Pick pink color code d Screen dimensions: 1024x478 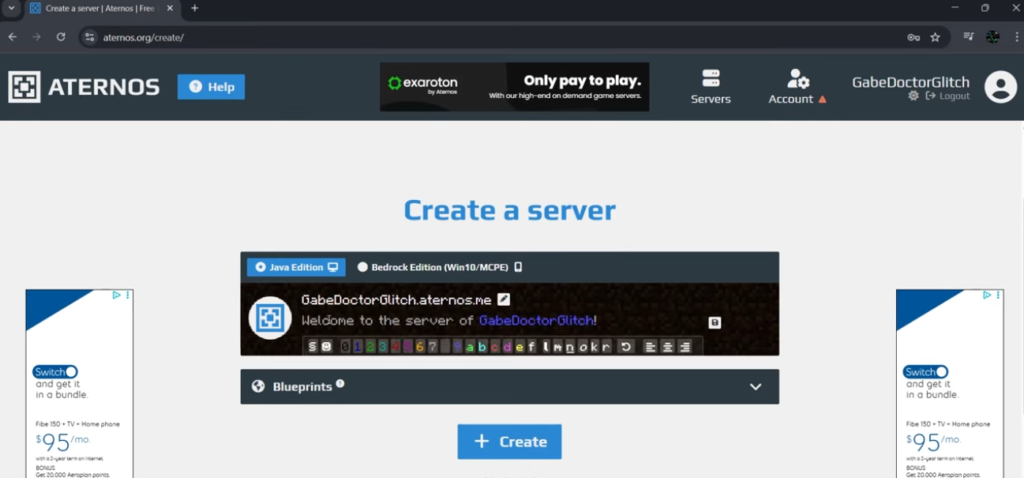pyautogui.click(x=507, y=347)
